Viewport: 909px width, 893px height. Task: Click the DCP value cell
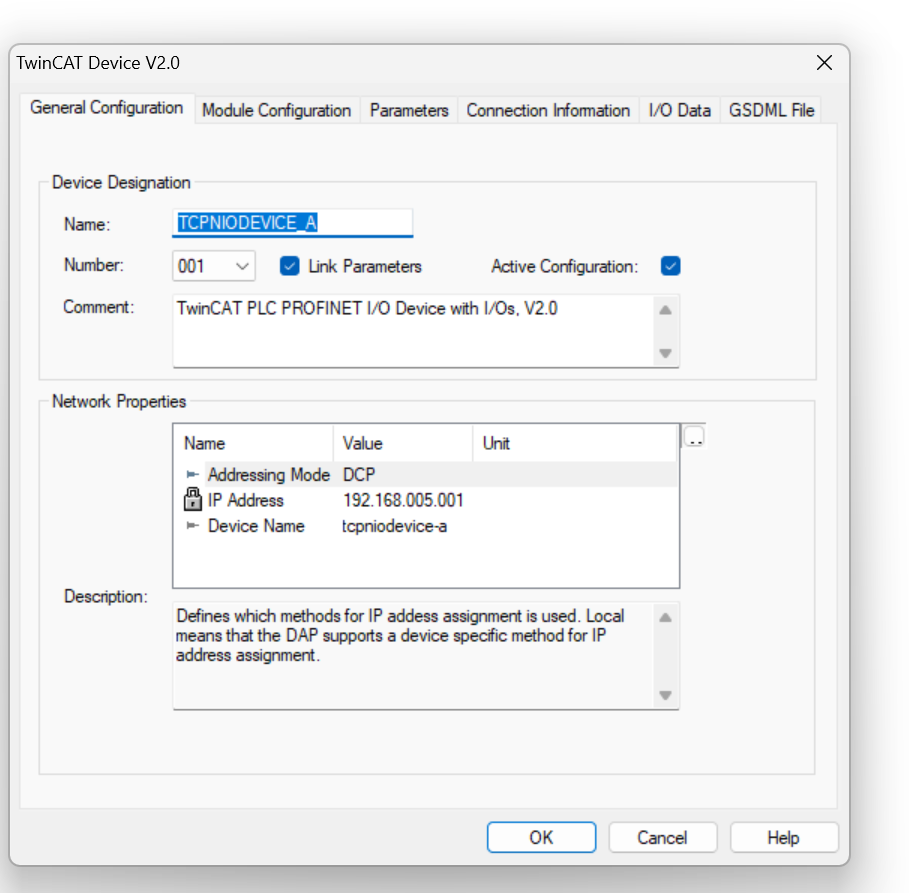pyautogui.click(x=359, y=475)
